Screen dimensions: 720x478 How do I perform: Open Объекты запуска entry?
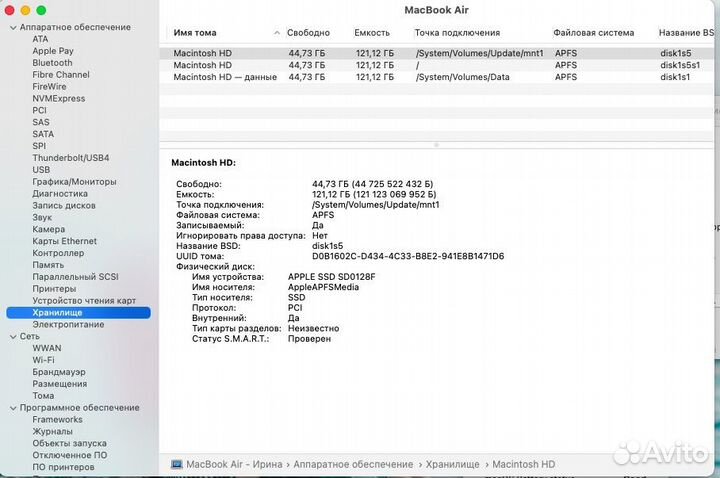point(69,444)
